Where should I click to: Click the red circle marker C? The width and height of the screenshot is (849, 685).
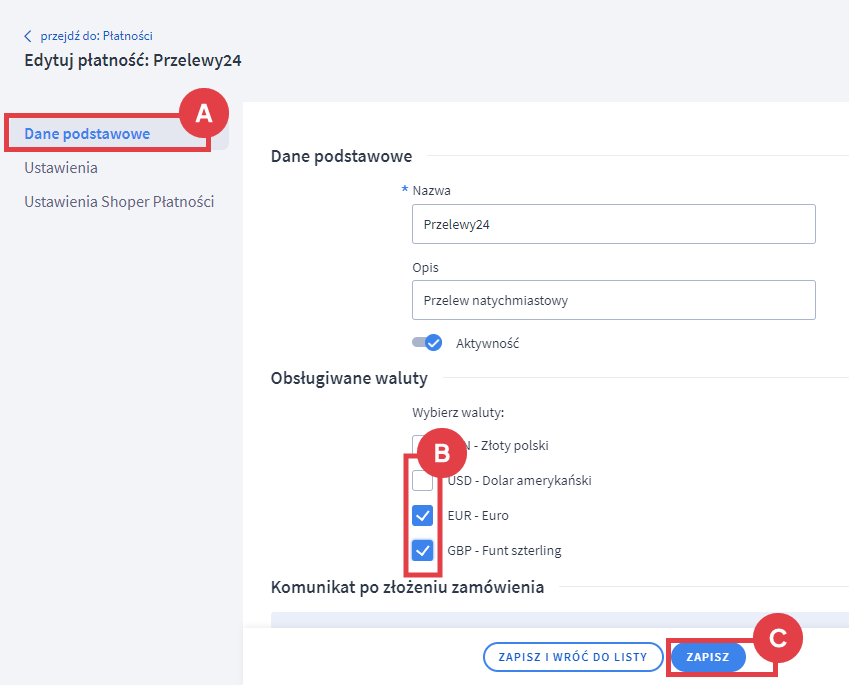point(778,637)
